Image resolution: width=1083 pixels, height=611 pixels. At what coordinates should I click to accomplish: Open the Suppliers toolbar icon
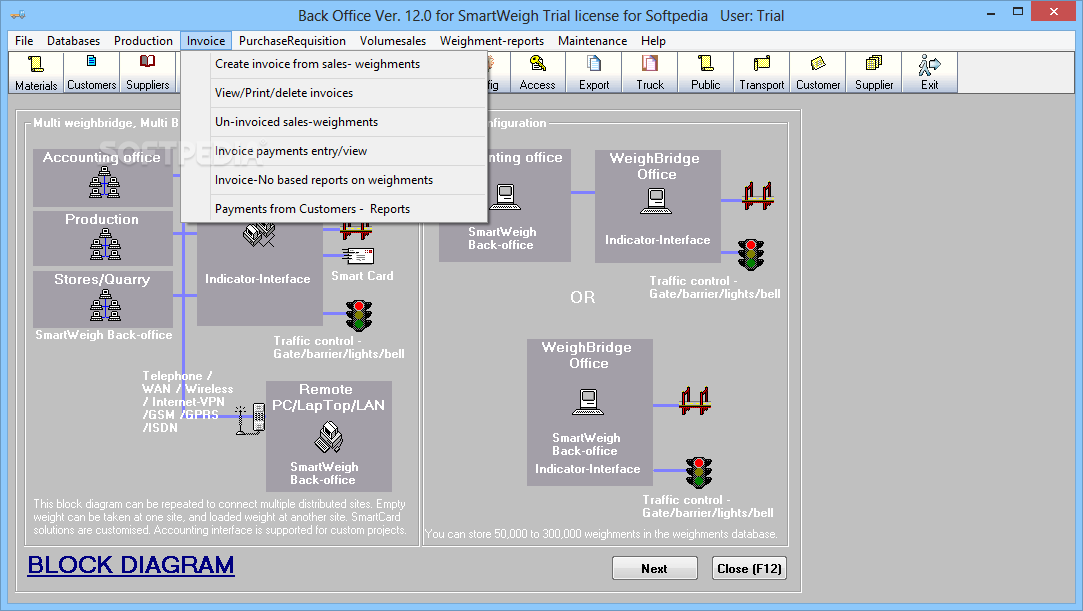(147, 72)
